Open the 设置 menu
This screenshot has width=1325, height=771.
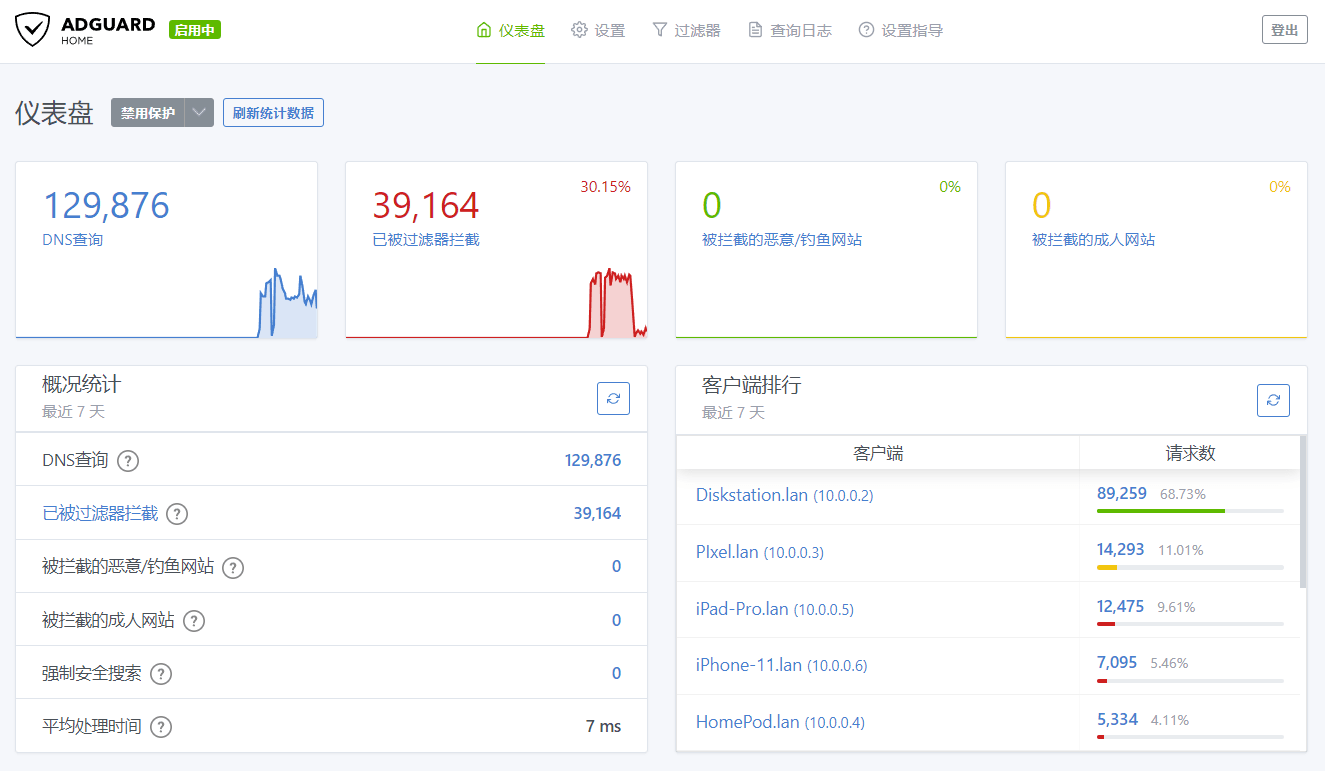598,31
